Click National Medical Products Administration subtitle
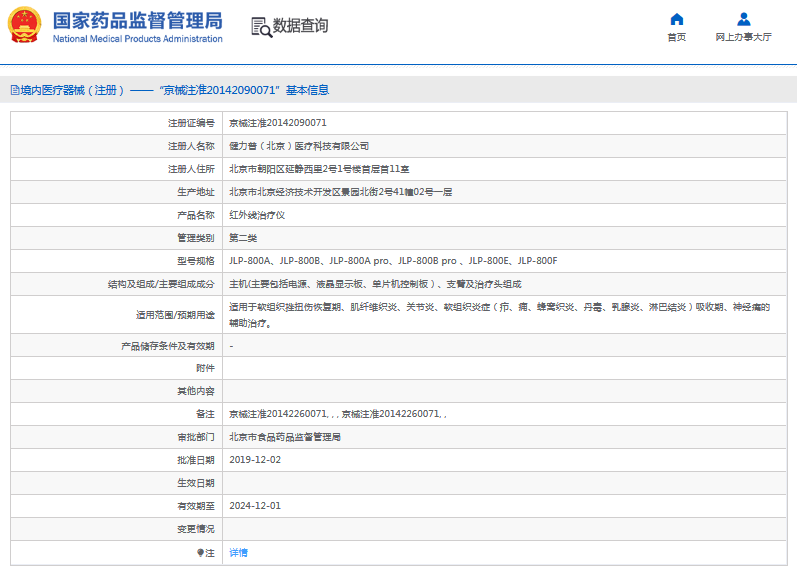797x571 pixels. [138, 39]
